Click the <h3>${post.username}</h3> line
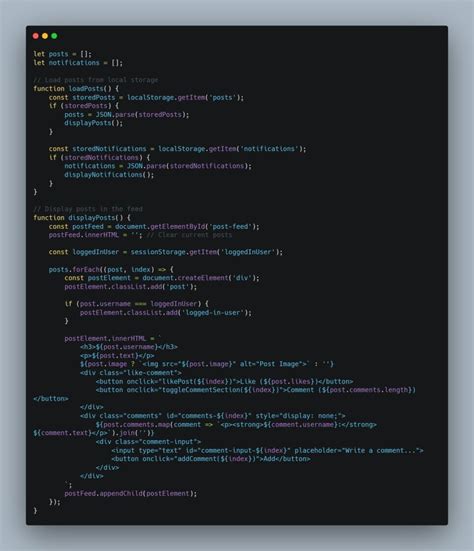This screenshot has width=474, height=551. tap(129, 347)
